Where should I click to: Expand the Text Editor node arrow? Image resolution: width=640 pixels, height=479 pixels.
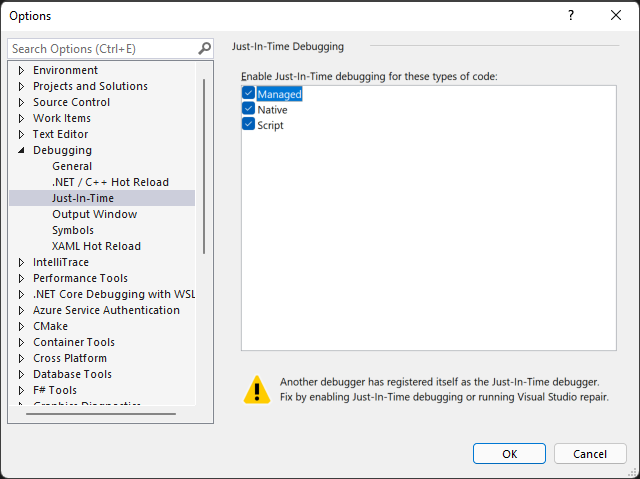(x=22, y=135)
